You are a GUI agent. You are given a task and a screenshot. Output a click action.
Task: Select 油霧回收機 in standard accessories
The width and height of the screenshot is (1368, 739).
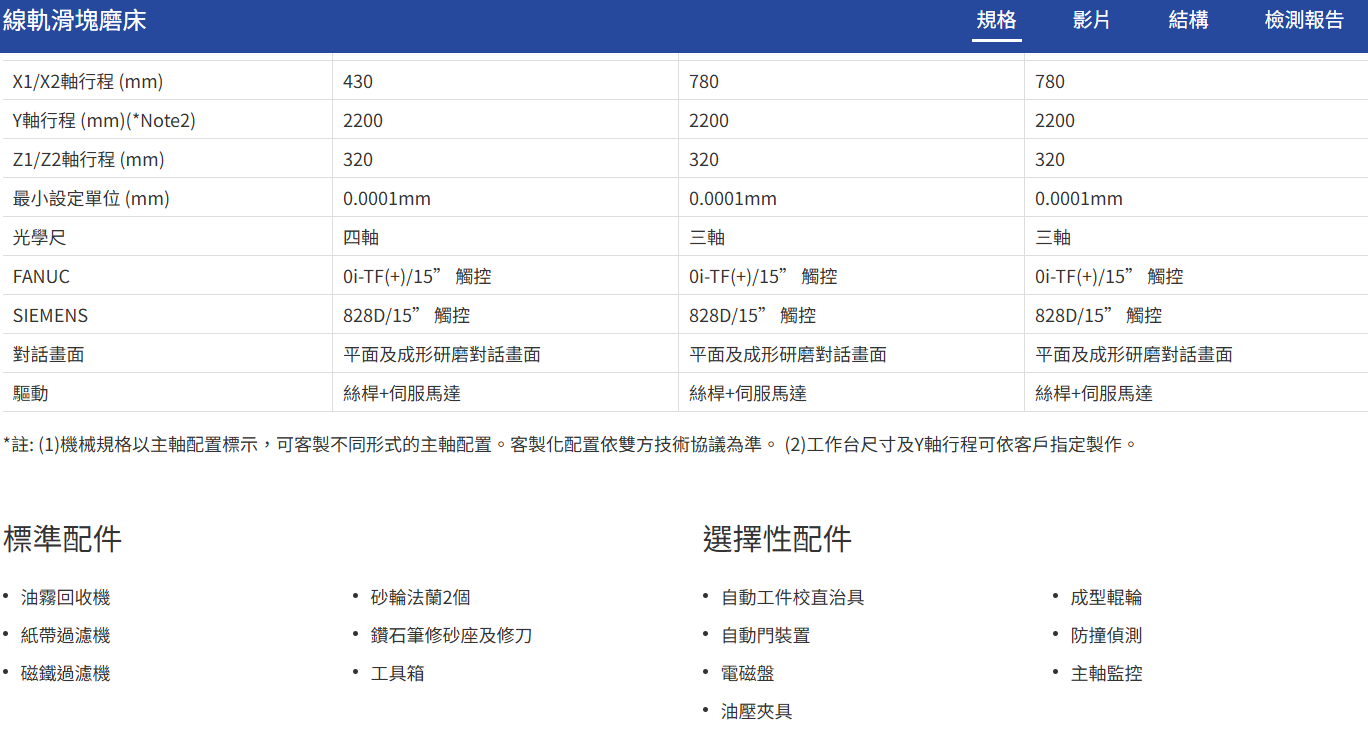[66, 598]
